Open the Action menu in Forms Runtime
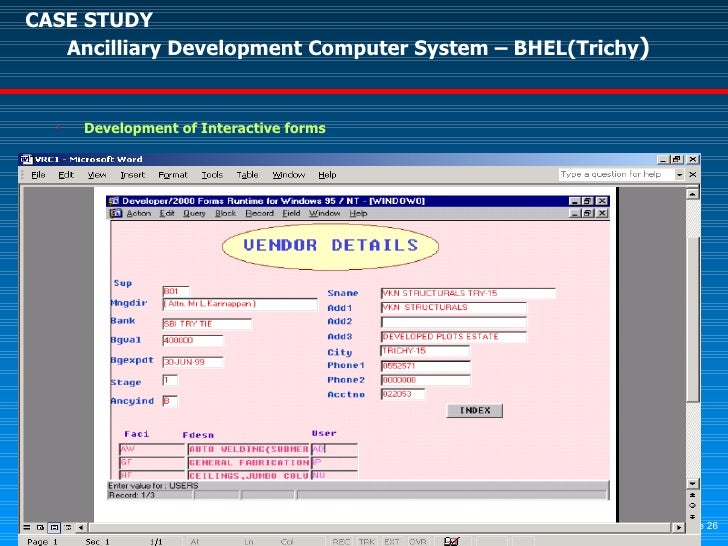This screenshot has width=728, height=546. tap(138, 213)
